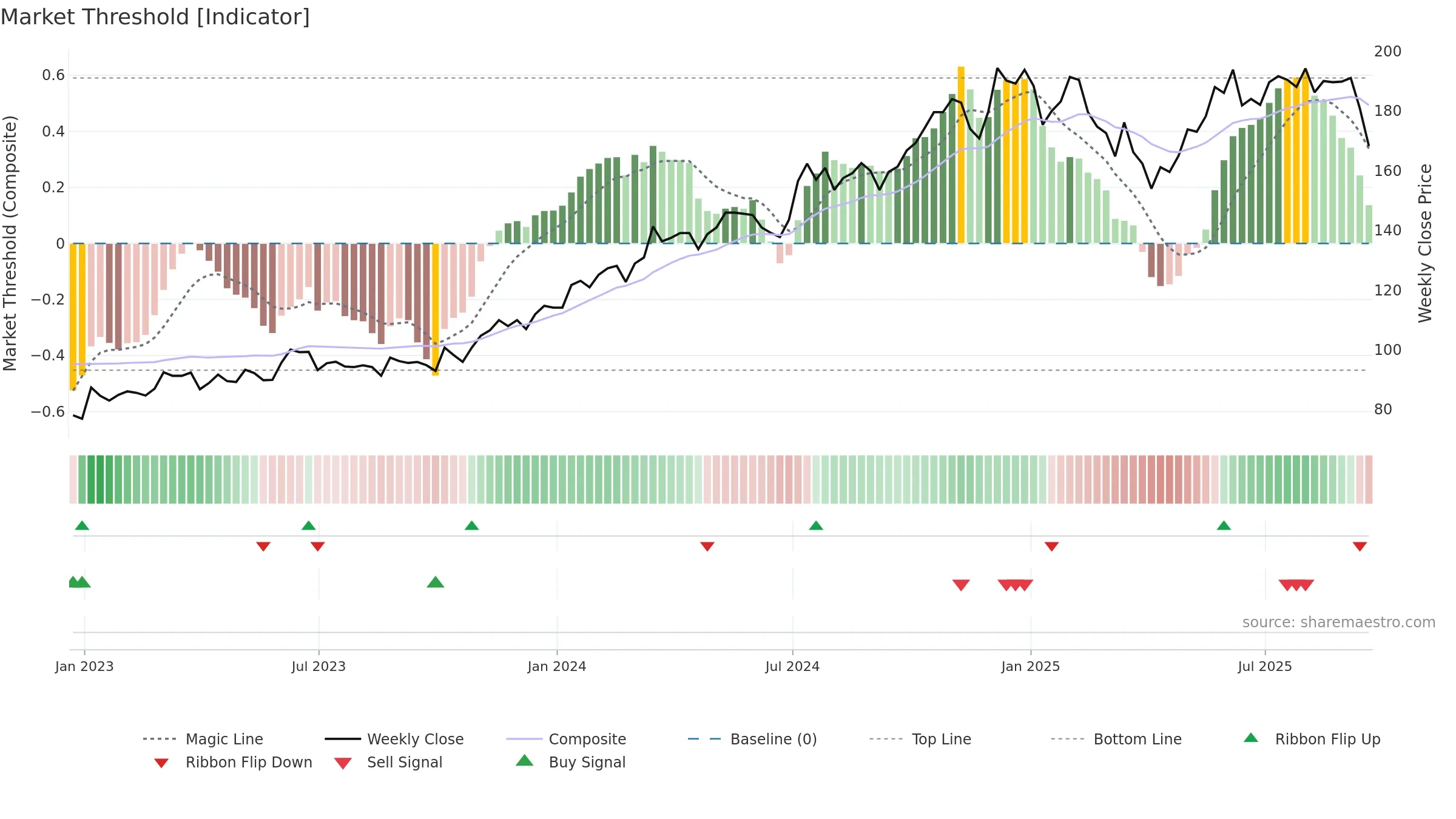
Task: Click the yellow bar at the Oct 2023 low
Action: 436,309
